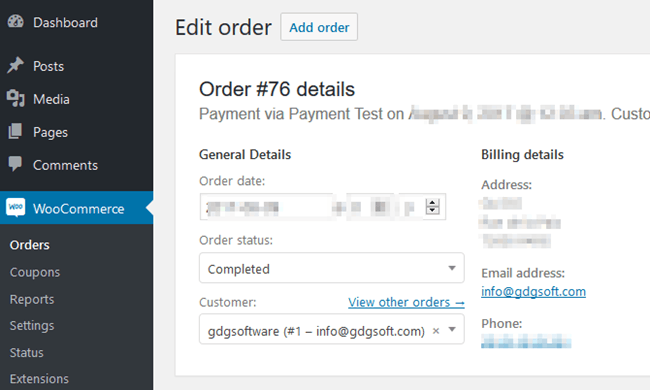Viewport: 650px width, 390px height.
Task: Open the Extensions submenu item
Action: [x=39, y=379]
